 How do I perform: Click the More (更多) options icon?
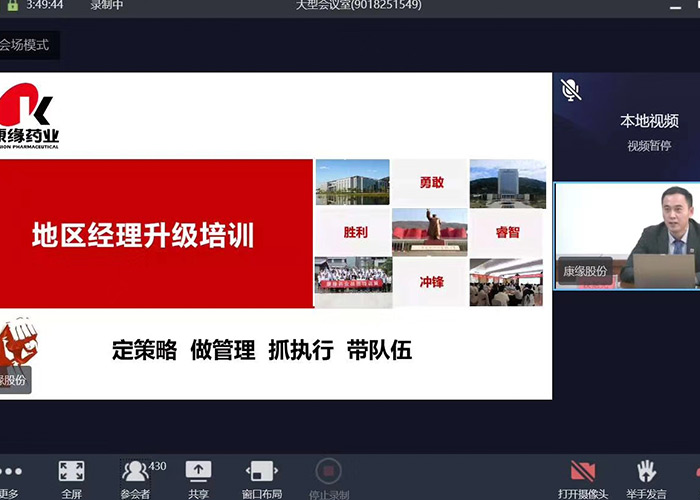click(x=10, y=471)
